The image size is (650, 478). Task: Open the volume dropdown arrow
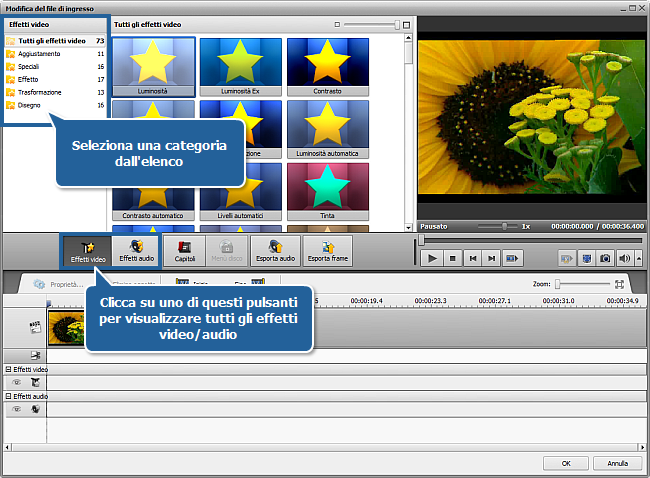coord(638,259)
